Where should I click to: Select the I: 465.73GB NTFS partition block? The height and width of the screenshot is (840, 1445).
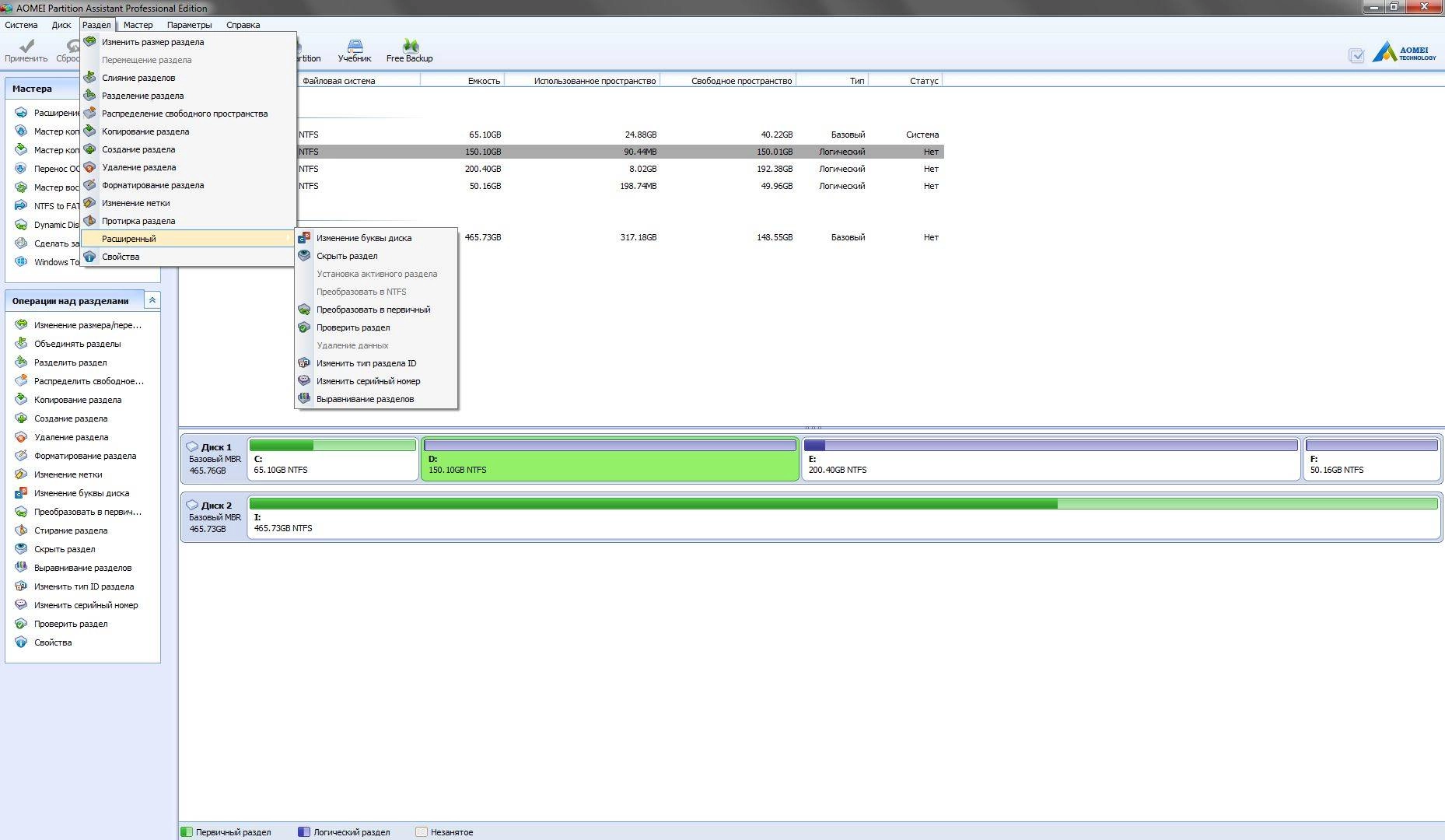(843, 517)
